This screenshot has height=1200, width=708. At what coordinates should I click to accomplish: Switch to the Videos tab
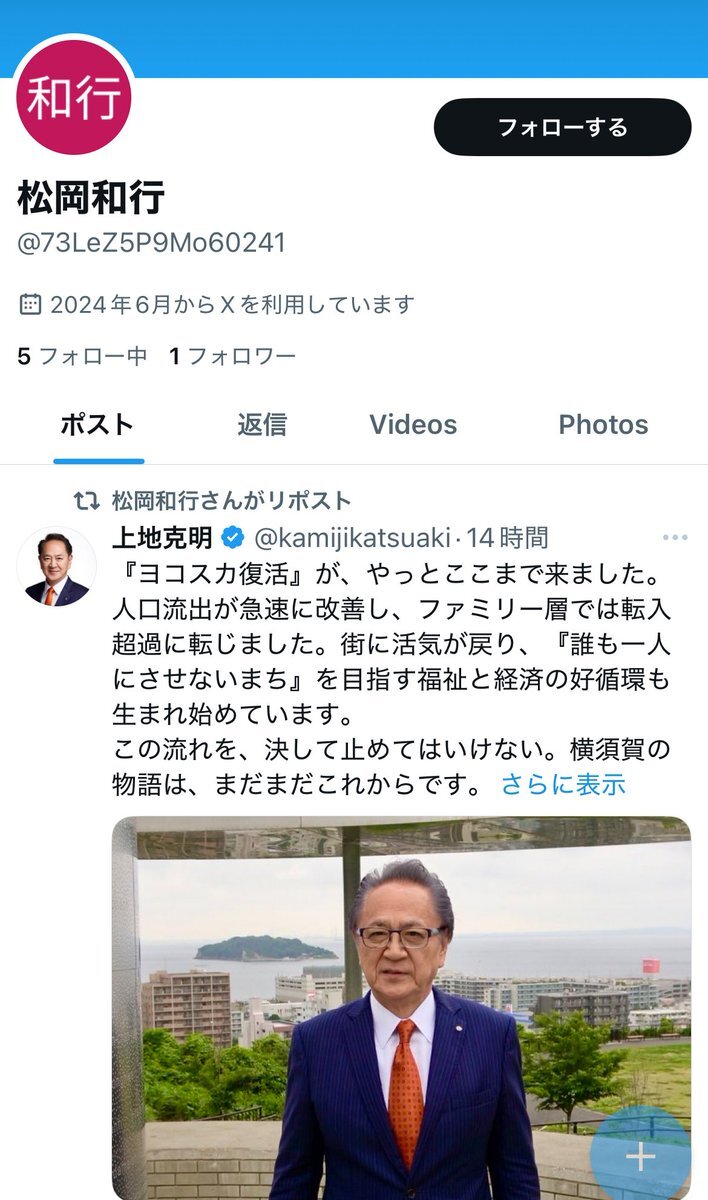click(x=413, y=424)
